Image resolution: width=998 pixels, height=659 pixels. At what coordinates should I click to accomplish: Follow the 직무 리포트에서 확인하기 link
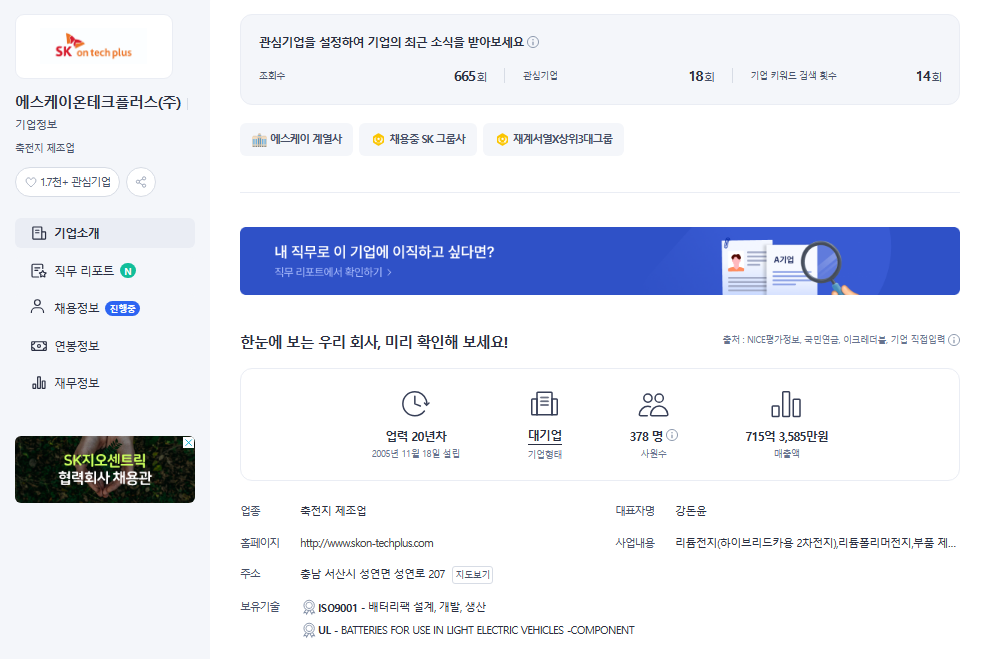333,272
